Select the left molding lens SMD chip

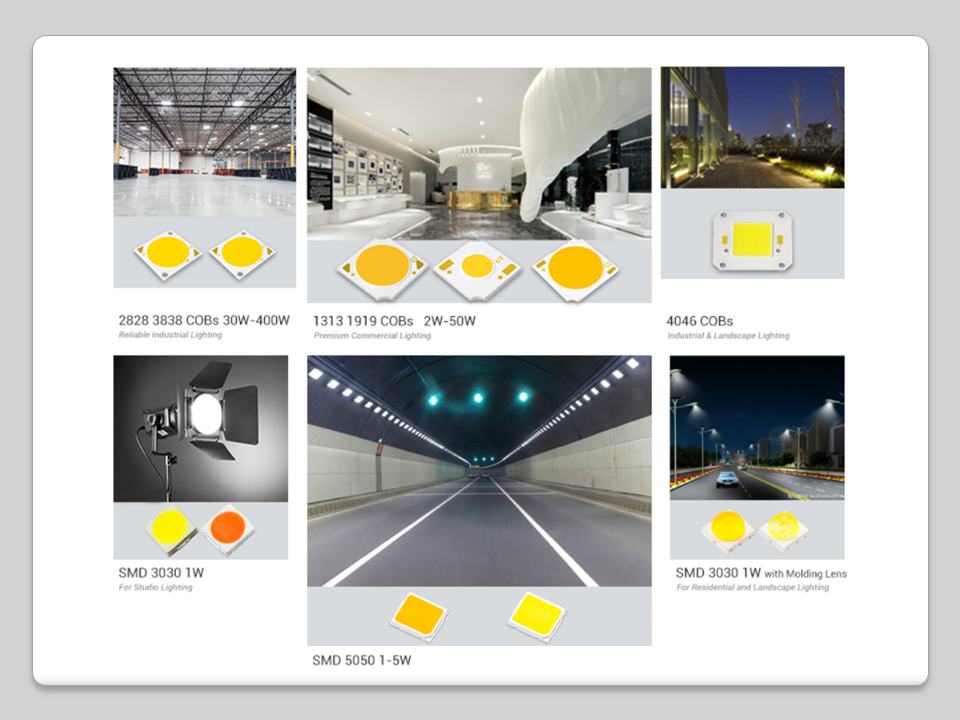726,527
